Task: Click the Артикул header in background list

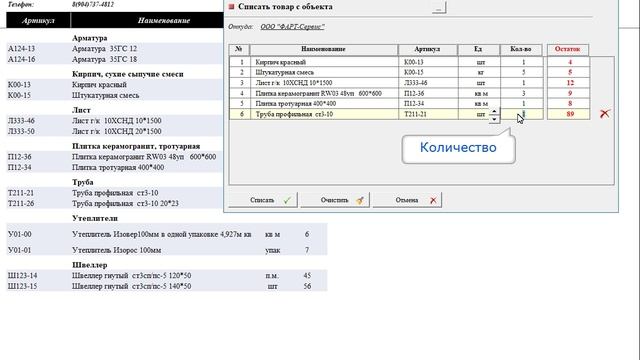Action: [x=38, y=20]
